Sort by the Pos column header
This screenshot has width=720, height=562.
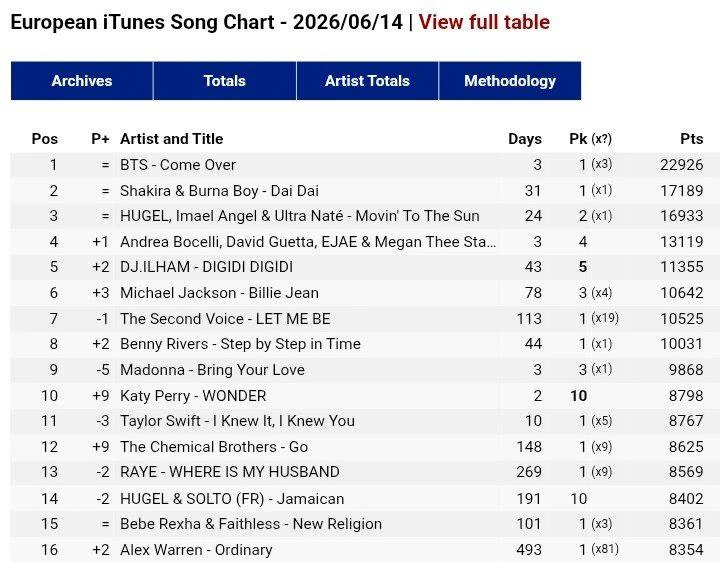[45, 139]
